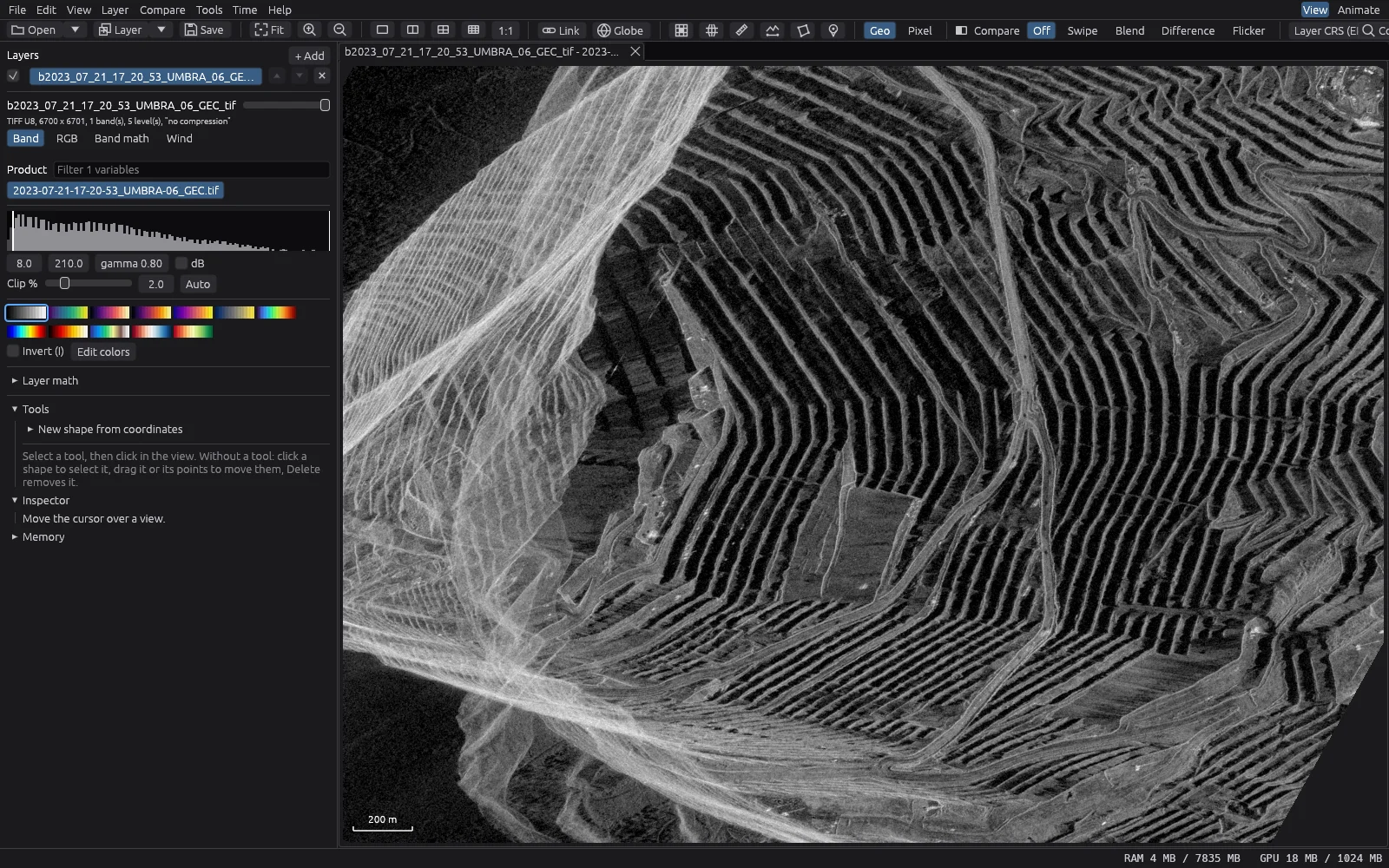Viewport: 1389px width, 868px height.
Task: Select the location pin marker tool
Action: click(x=833, y=30)
